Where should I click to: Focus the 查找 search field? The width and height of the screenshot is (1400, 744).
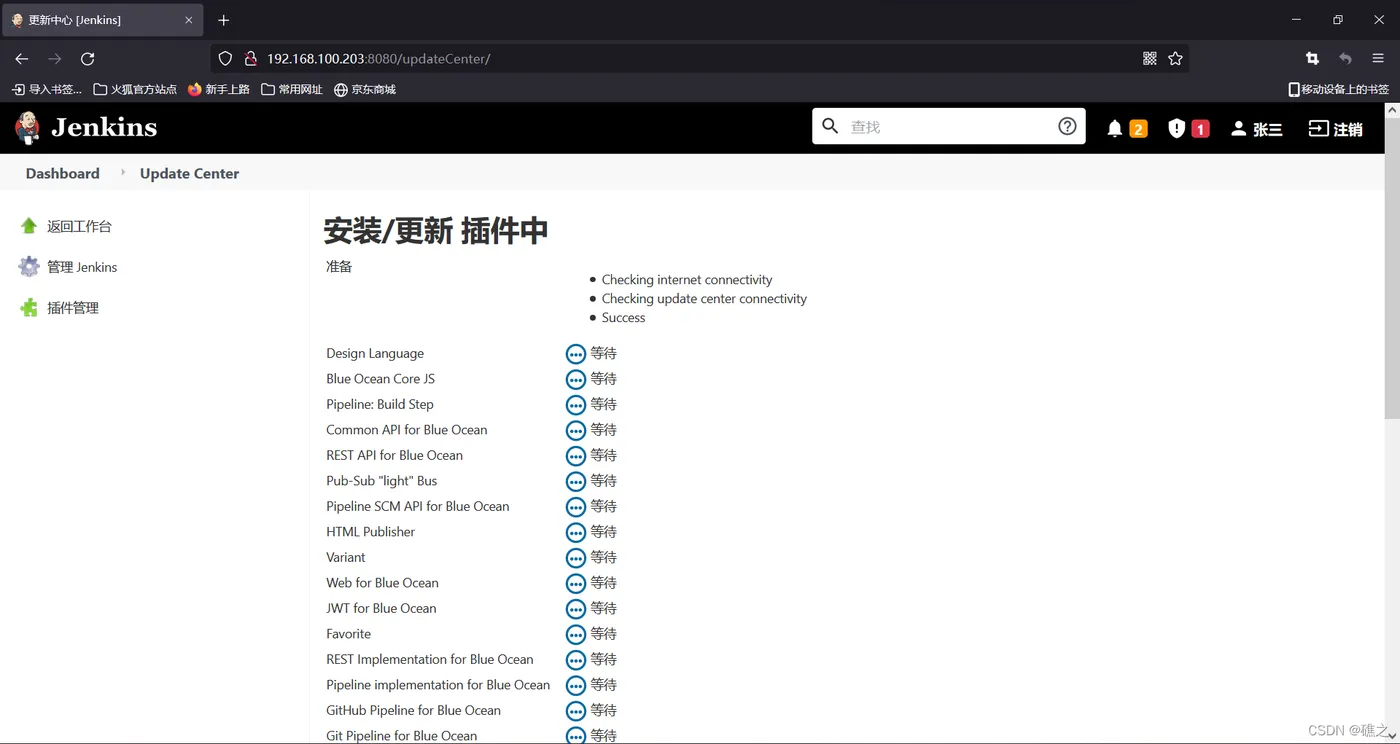[x=948, y=126]
